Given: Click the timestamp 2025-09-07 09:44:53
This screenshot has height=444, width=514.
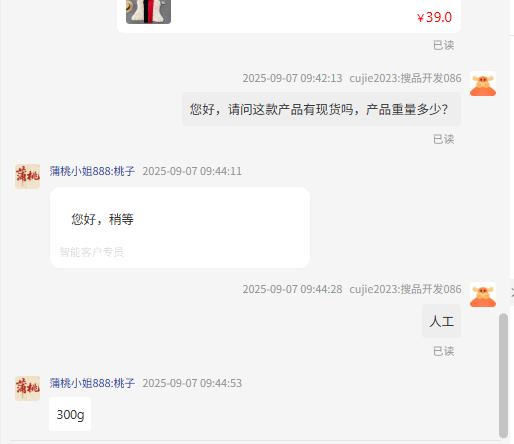Looking at the screenshot, I should pos(192,383).
